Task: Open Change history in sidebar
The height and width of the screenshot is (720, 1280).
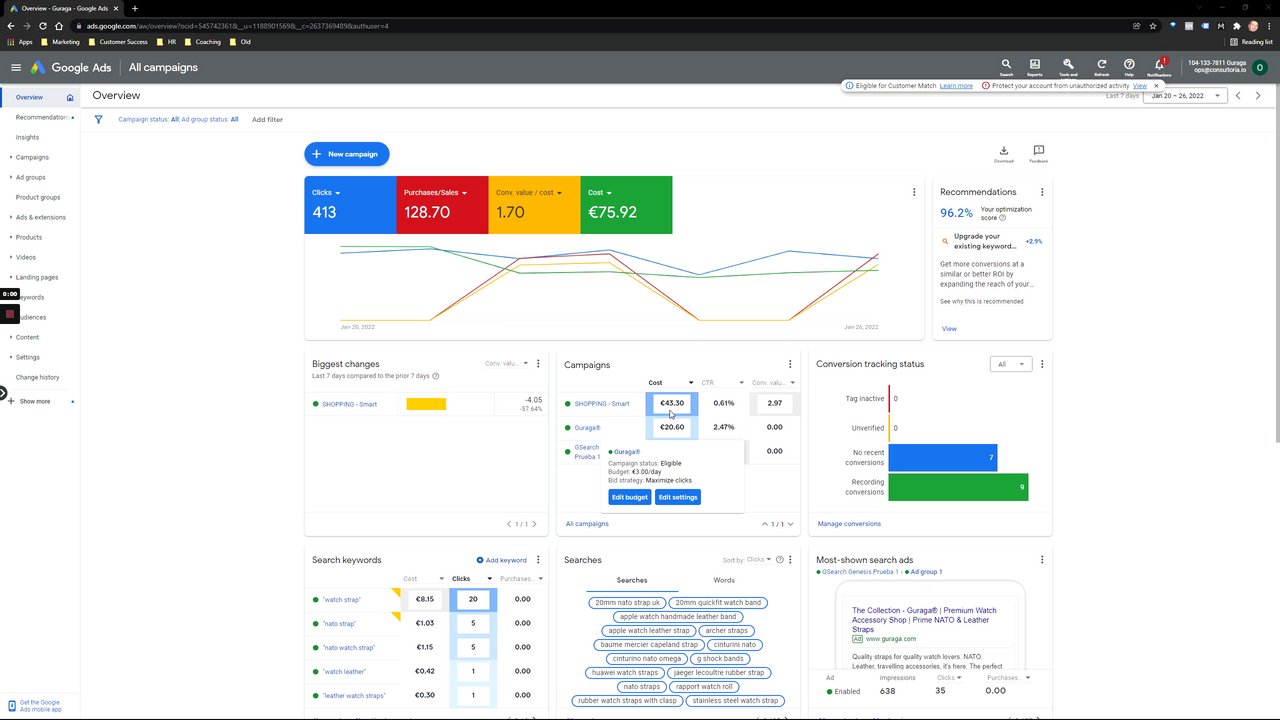Action: 37,377
